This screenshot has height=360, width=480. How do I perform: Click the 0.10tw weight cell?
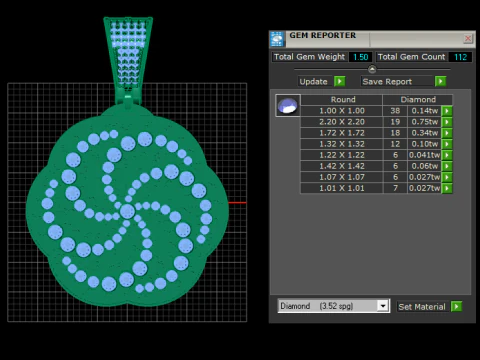pyautogui.click(x=424, y=144)
